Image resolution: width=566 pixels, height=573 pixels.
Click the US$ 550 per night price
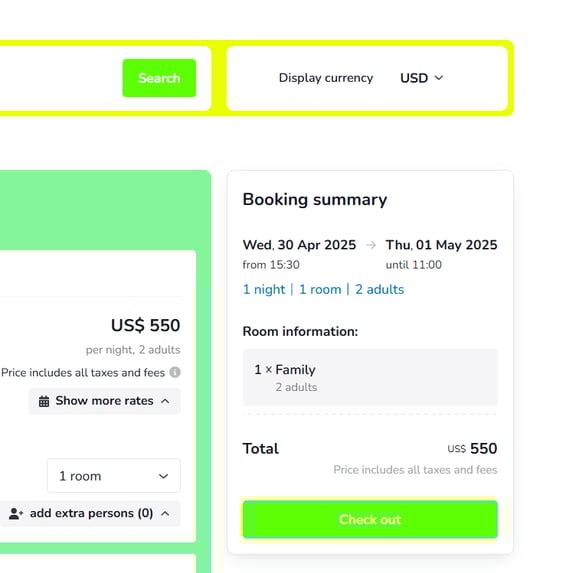tap(145, 325)
